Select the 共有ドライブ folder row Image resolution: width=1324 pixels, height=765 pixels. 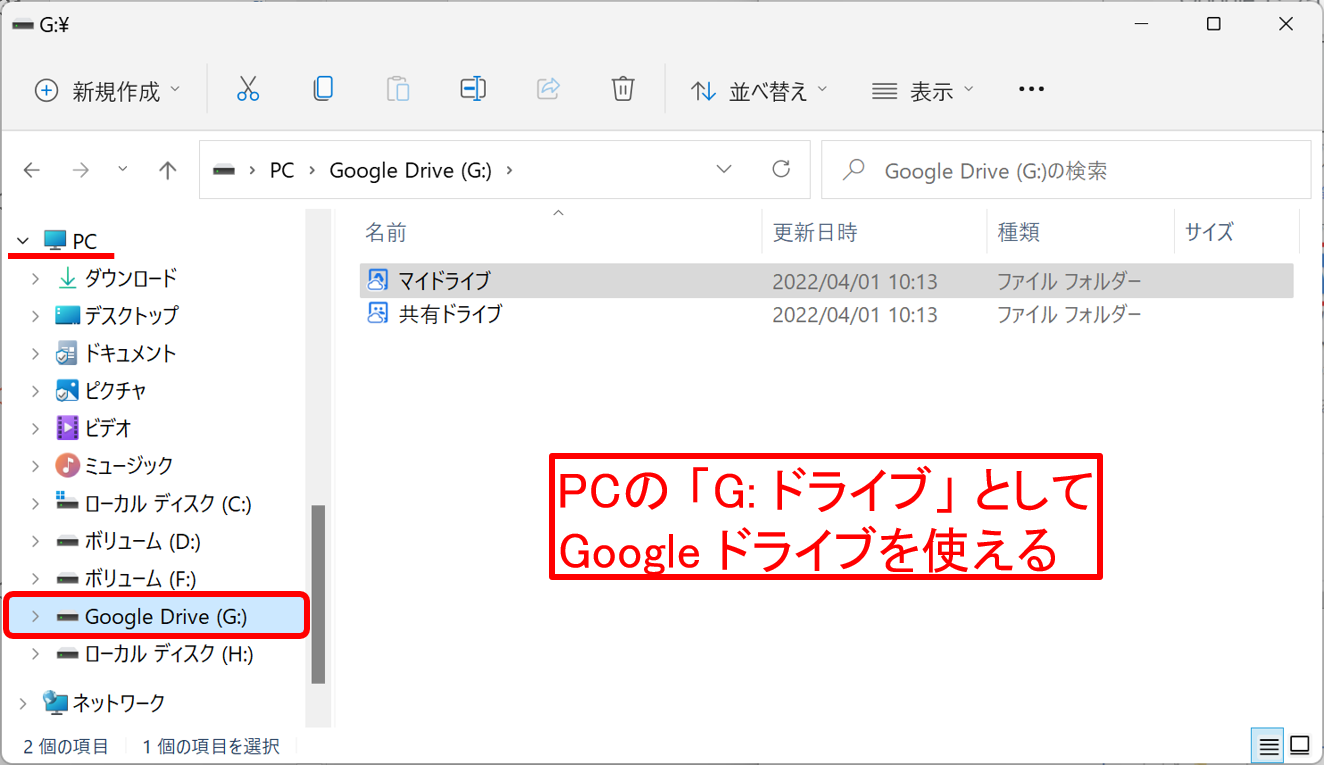pos(826,314)
